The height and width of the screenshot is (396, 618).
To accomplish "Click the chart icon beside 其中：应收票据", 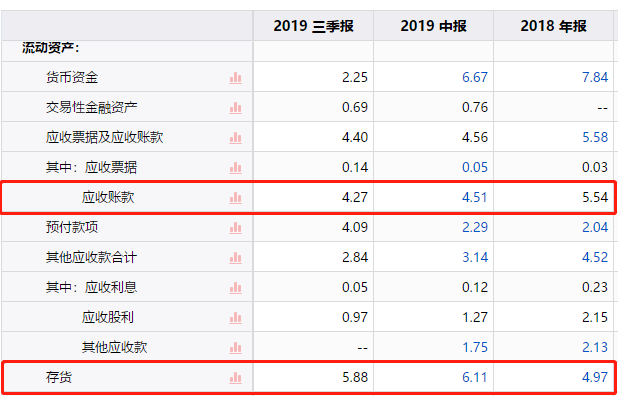I will pos(235,168).
